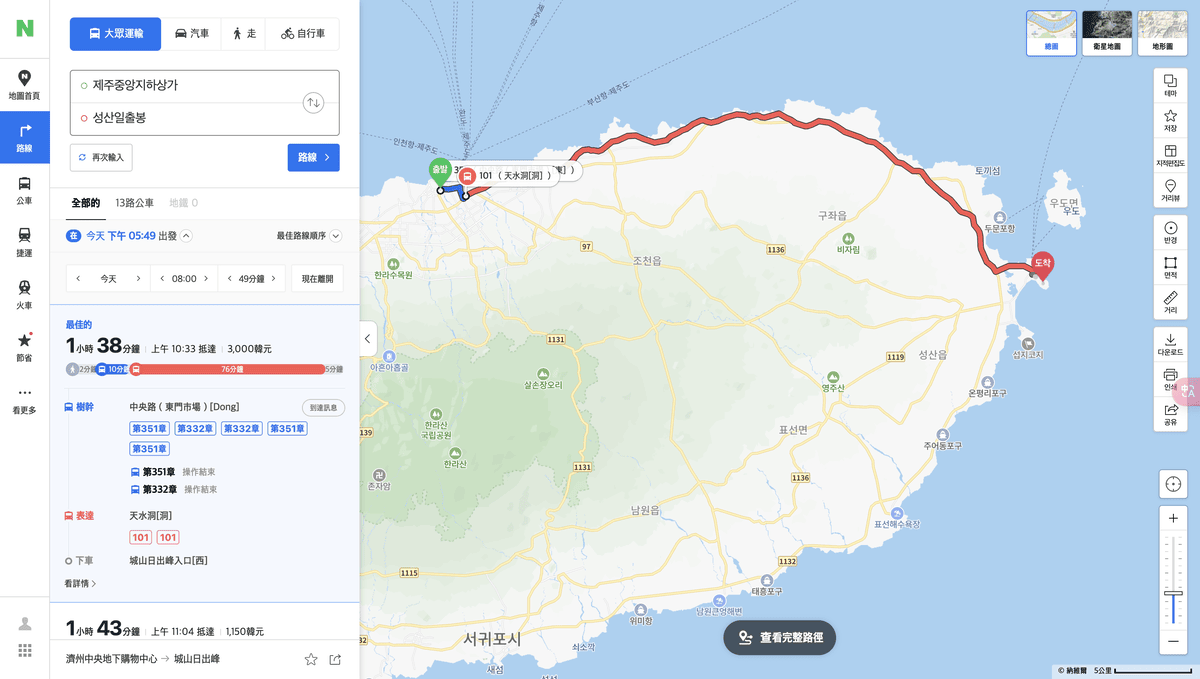The width and height of the screenshot is (1200, 679).
Task: Open 地圖首頁 in the left sidebar
Action: 24,85
